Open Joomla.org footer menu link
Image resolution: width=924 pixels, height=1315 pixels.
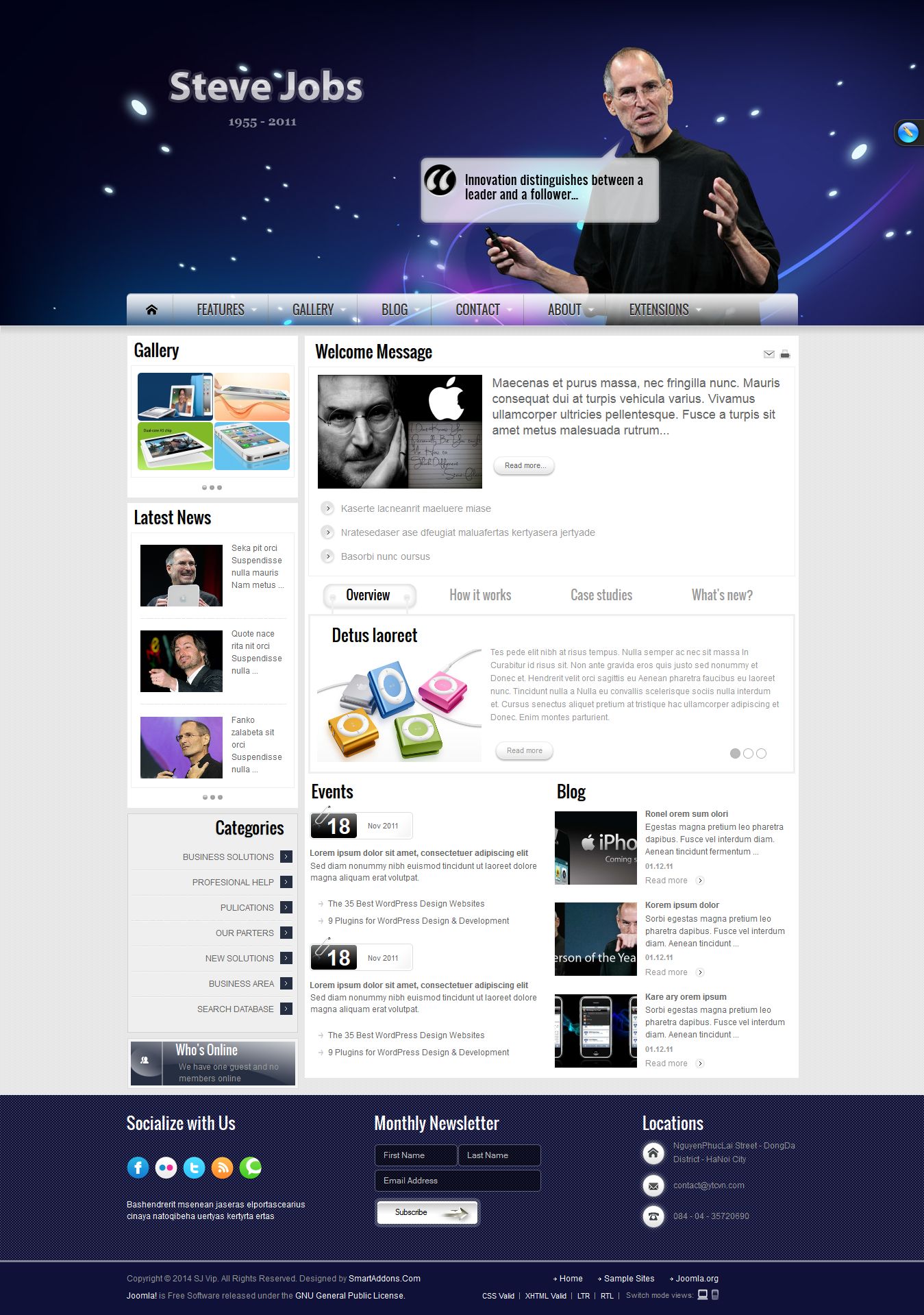pos(697,1278)
